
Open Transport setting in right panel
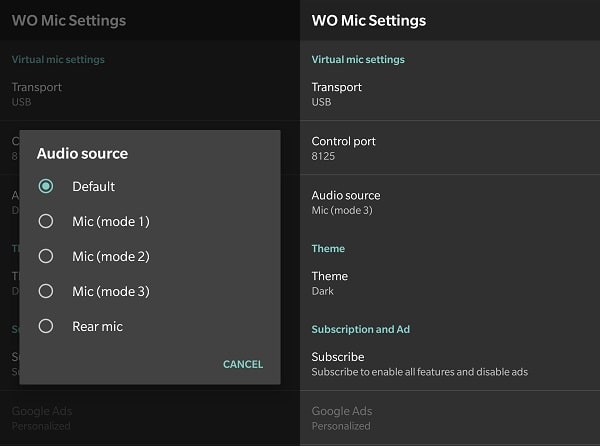(450, 94)
